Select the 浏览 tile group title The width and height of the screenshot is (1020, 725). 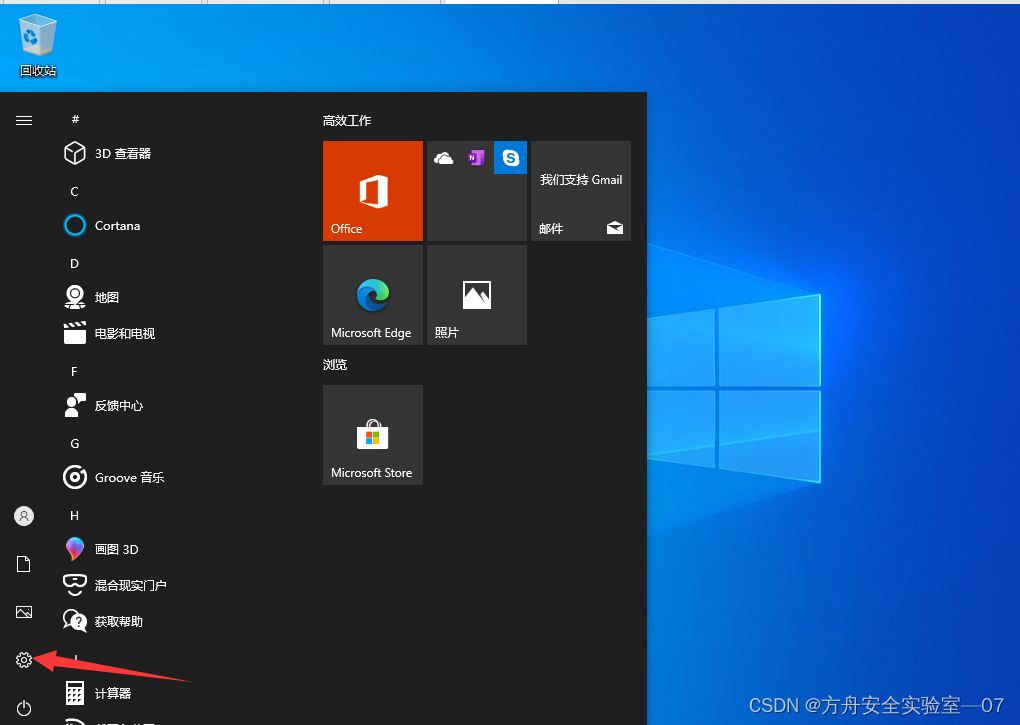[334, 365]
